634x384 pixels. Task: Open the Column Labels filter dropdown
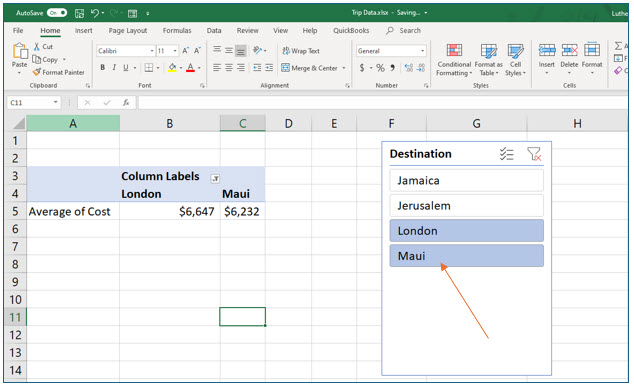coord(215,178)
